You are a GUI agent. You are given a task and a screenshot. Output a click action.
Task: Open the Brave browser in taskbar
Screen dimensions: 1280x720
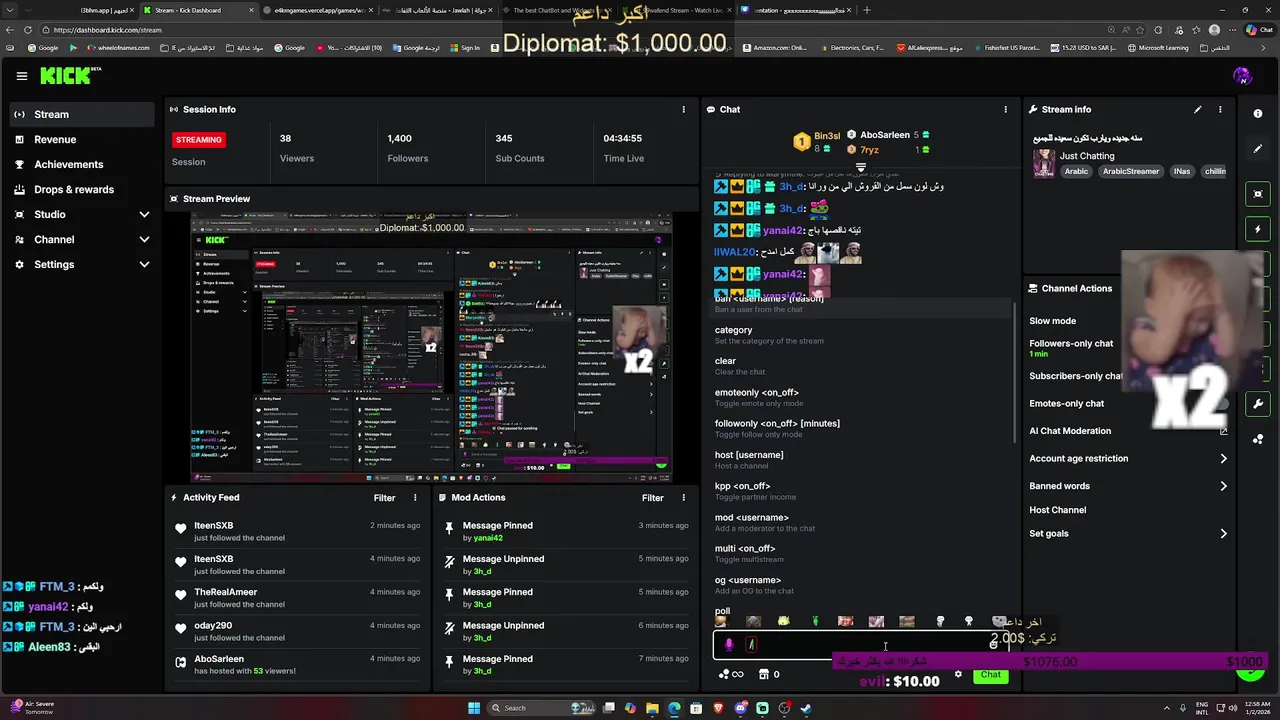pyautogui.click(x=718, y=708)
